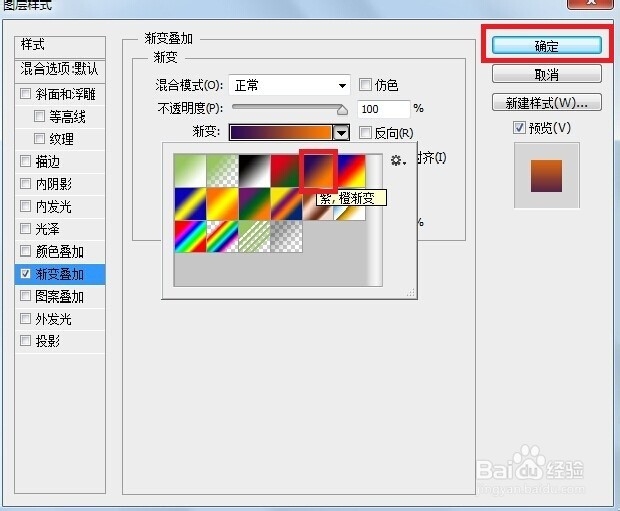
Task: Enable the 斜面和浮雕 checkbox
Action: pos(25,94)
